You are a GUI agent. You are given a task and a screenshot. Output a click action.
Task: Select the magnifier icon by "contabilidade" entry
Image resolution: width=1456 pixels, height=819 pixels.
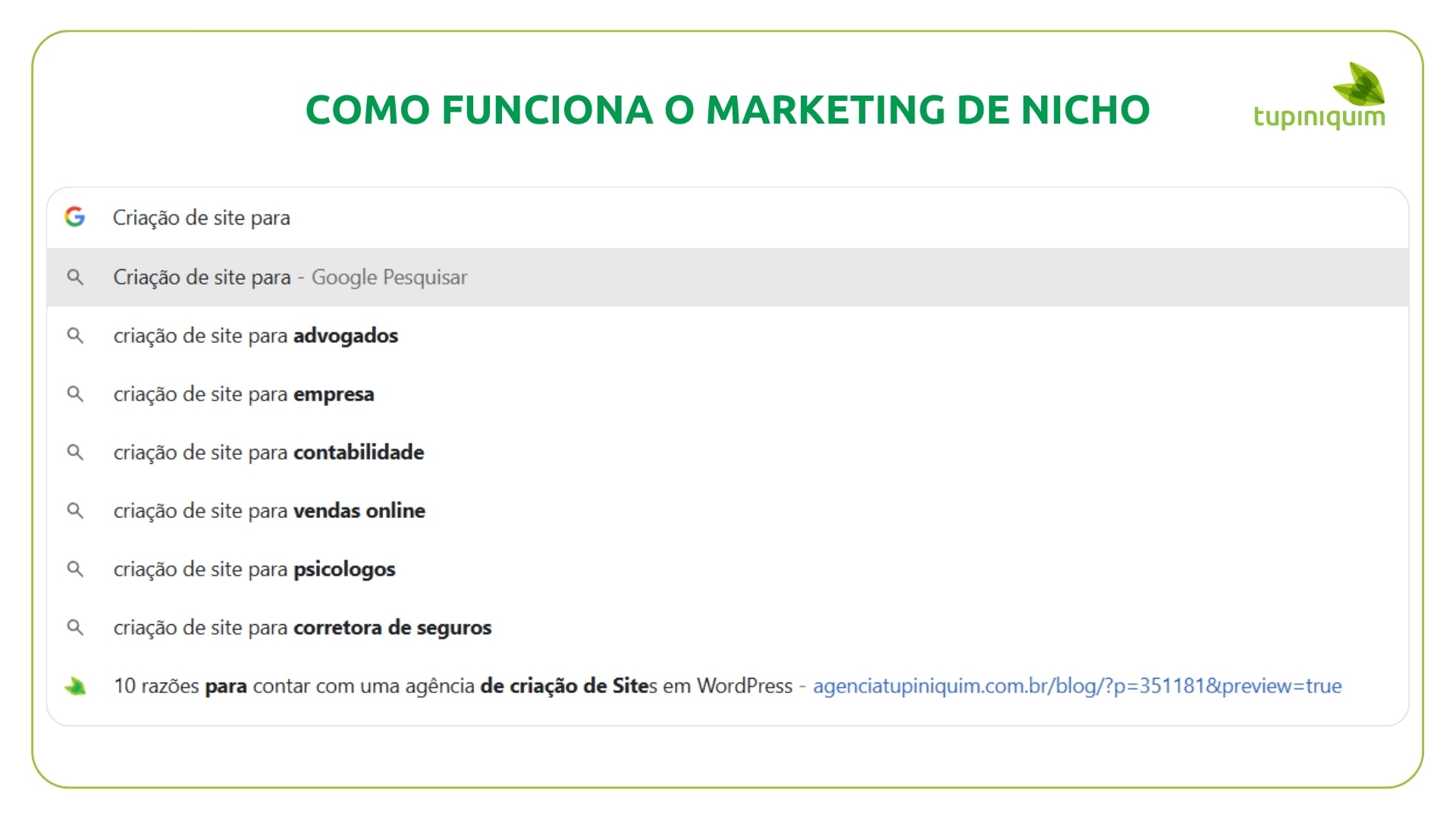pos(76,452)
